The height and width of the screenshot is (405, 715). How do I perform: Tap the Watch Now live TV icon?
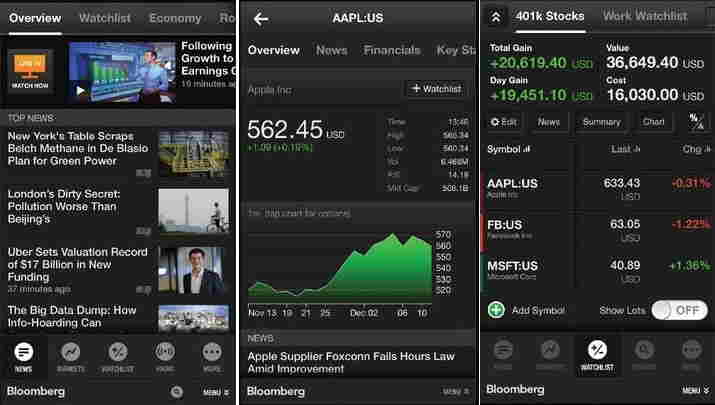[x=30, y=71]
